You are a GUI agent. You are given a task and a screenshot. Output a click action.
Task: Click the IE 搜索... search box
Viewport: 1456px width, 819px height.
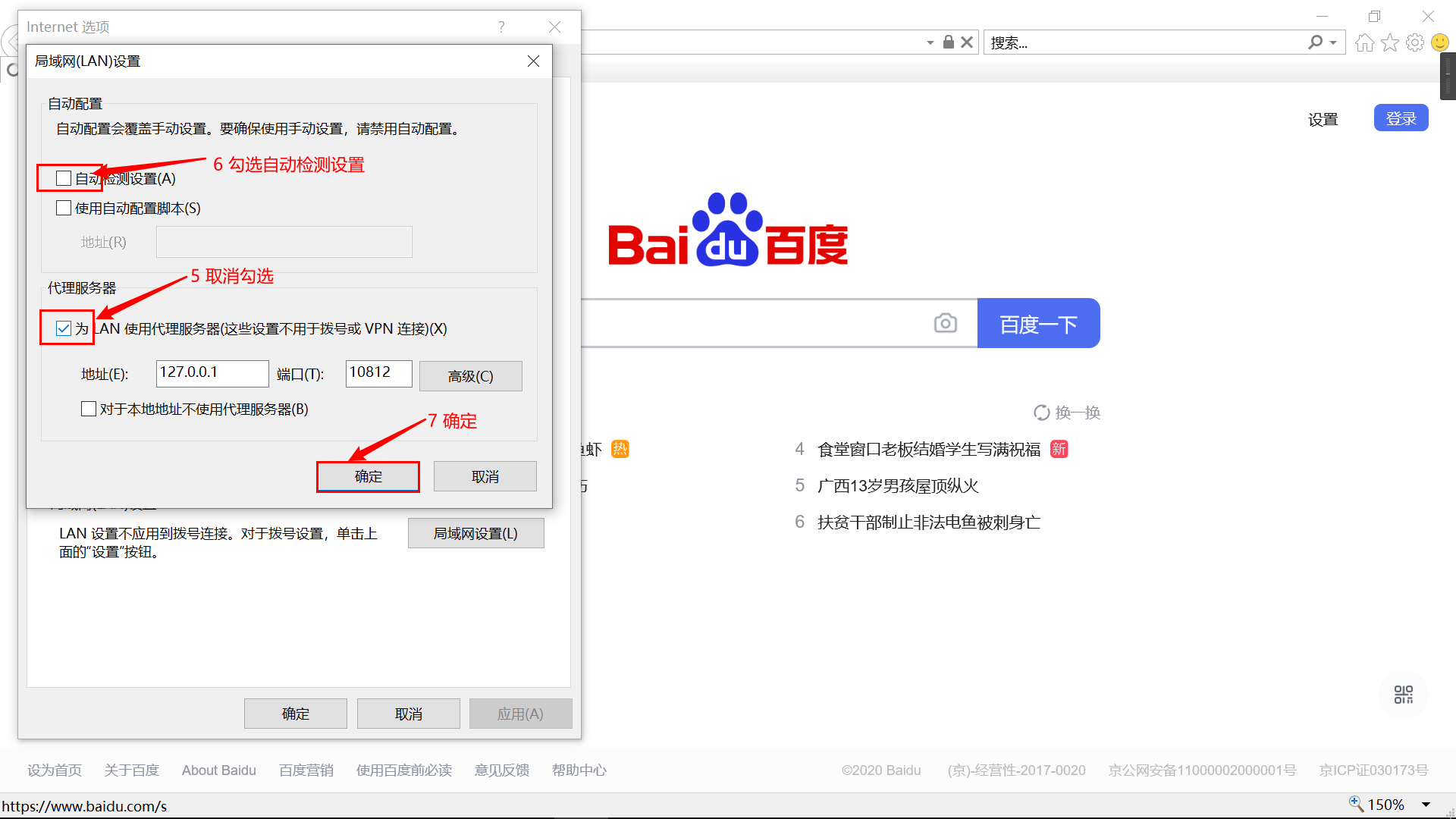tap(1145, 42)
